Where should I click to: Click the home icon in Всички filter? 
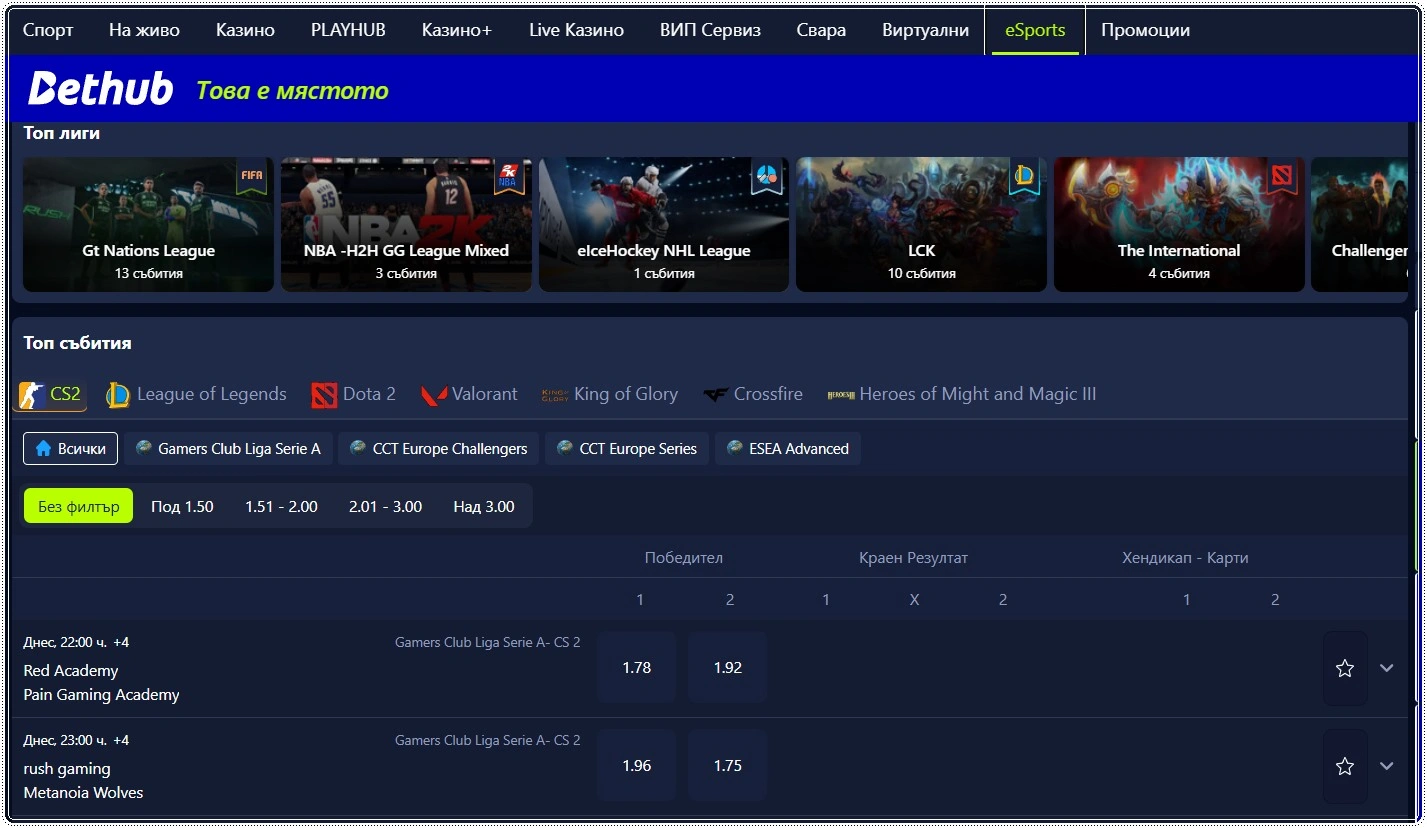click(43, 449)
